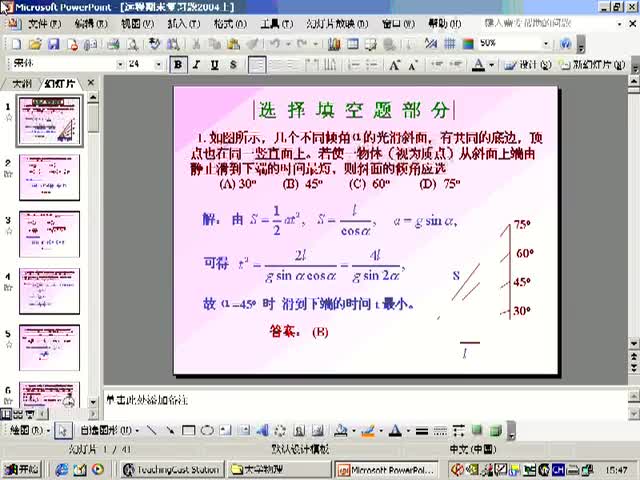Open the 幻灯片放映(D) menu

click(337, 24)
